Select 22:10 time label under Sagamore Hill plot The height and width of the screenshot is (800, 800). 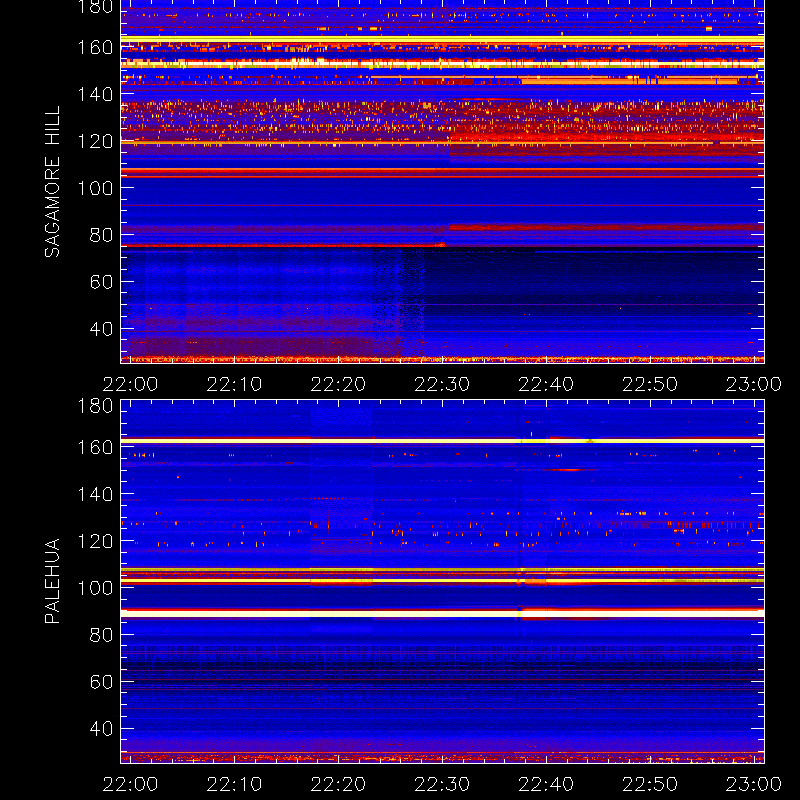(234, 384)
